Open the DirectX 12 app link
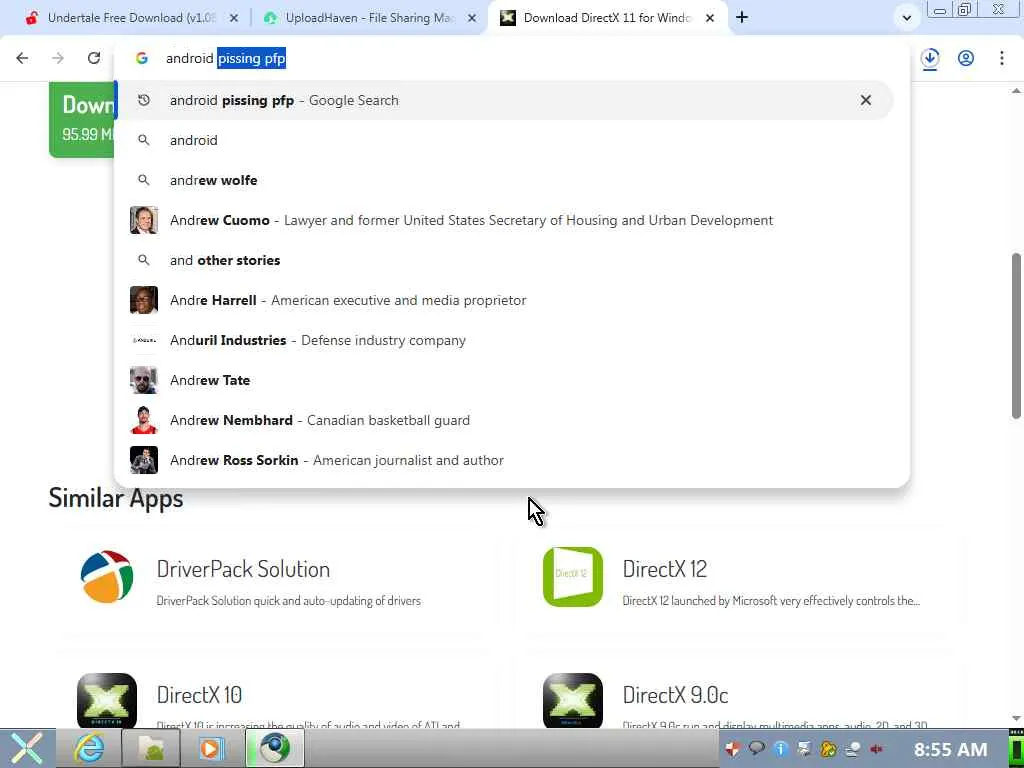This screenshot has height=768, width=1024. tap(664, 569)
